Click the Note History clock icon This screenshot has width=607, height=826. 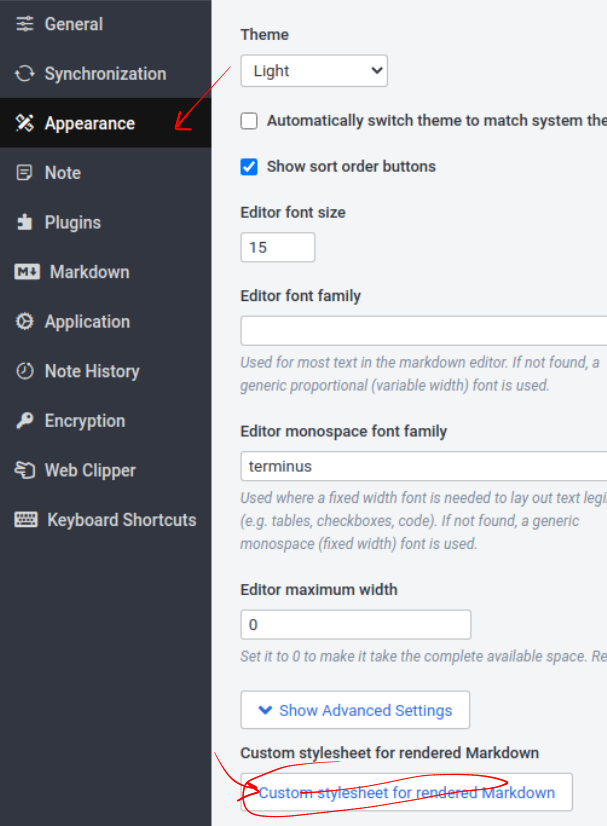tap(24, 371)
